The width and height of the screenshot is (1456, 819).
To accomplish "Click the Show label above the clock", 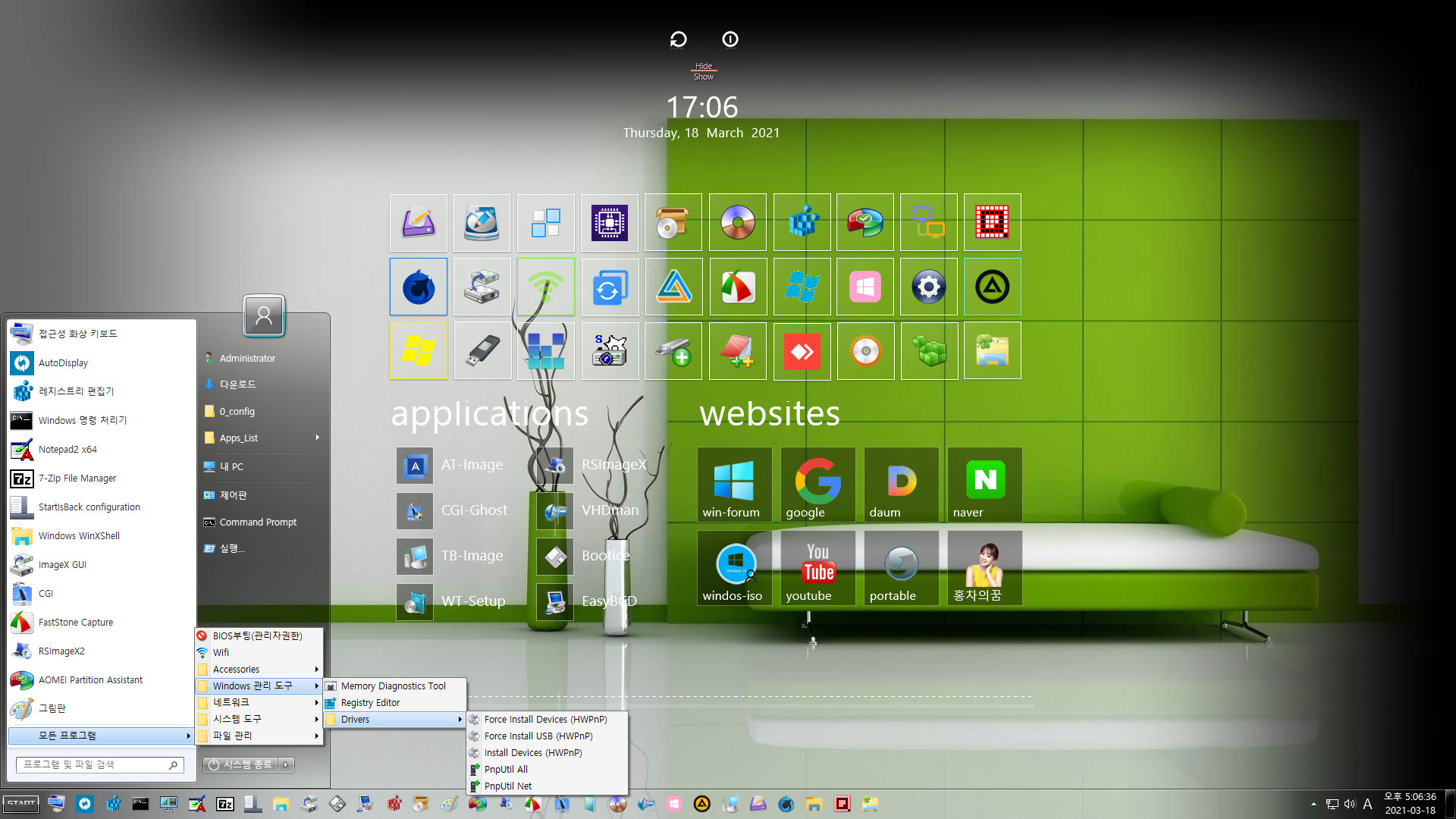I will 704,77.
